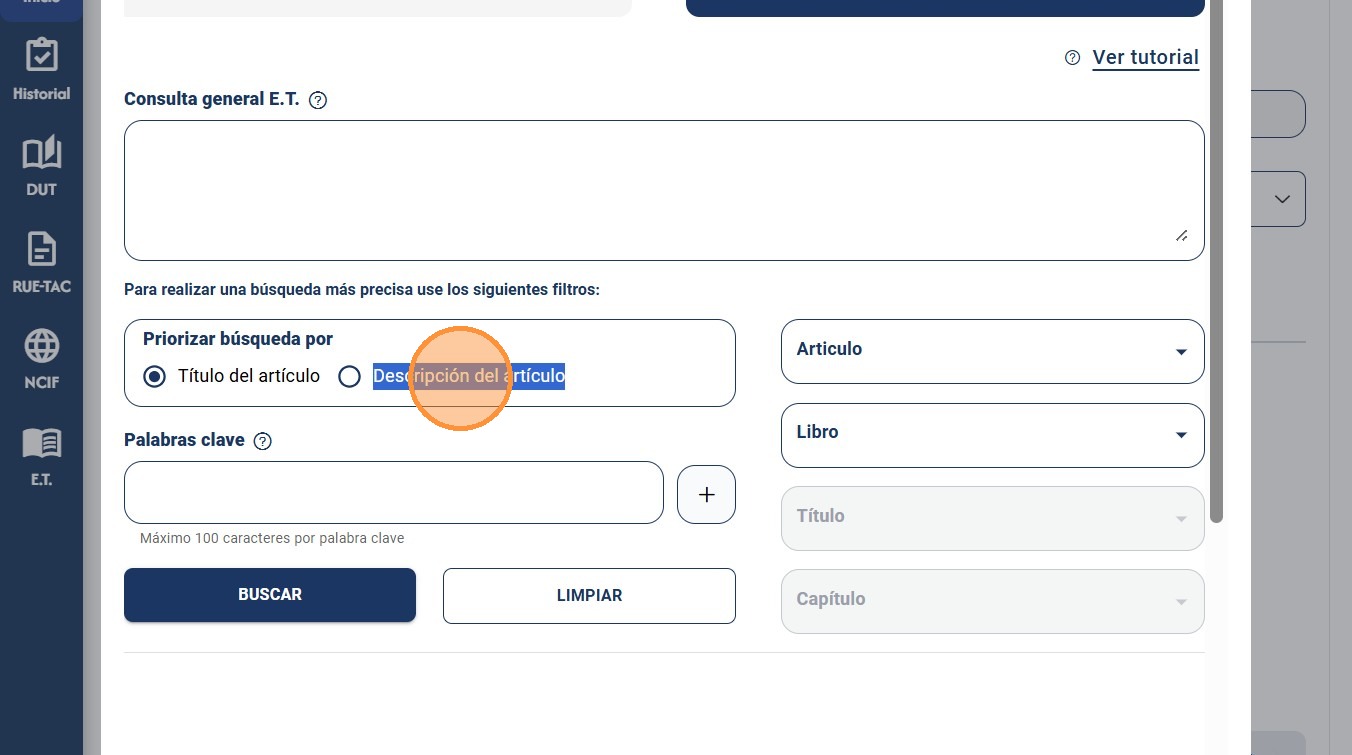Click the Palabras clave input field
The height and width of the screenshot is (755, 1352).
click(394, 492)
